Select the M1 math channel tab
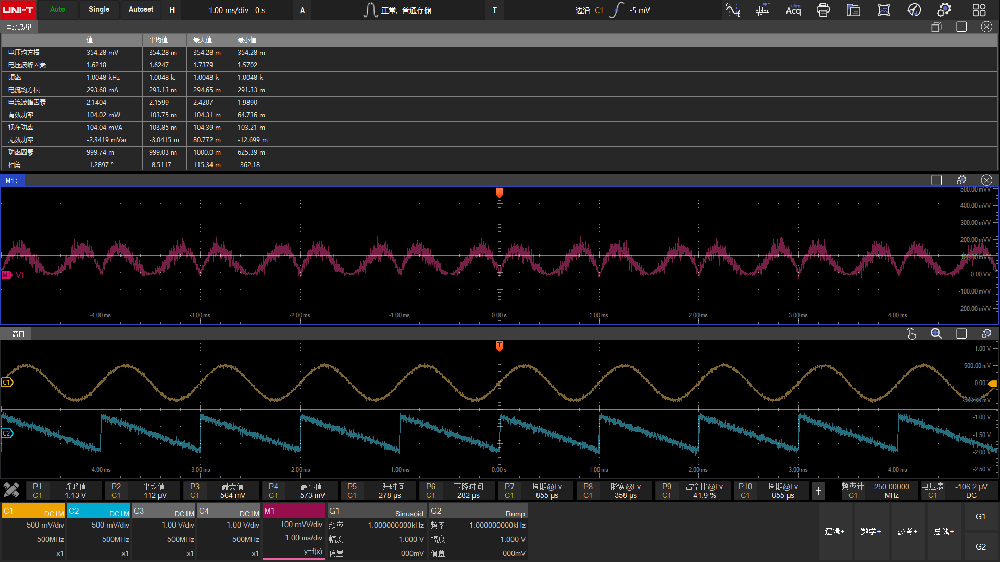Screen dimensions: 1000x562 pyautogui.click(x=294, y=511)
